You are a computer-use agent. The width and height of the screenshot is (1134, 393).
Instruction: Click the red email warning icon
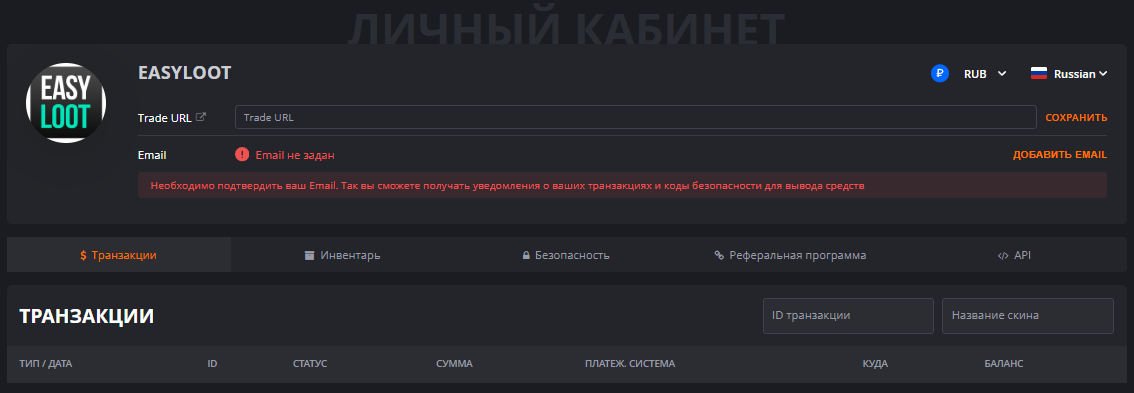point(242,155)
